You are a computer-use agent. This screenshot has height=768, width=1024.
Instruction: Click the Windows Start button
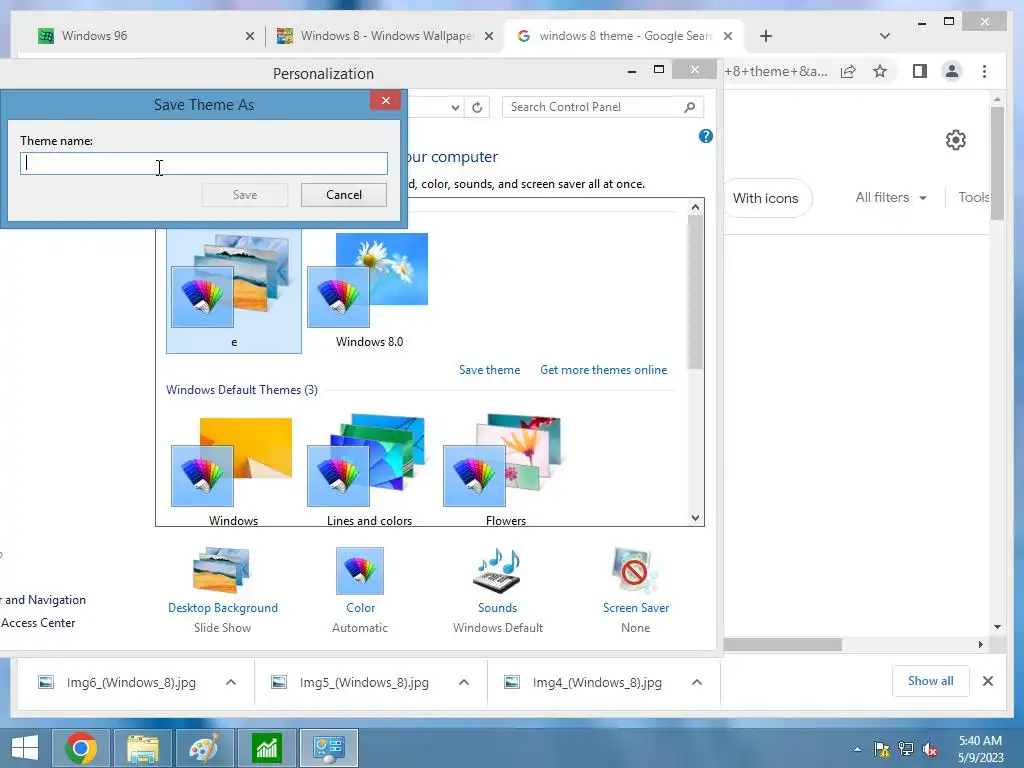25,748
